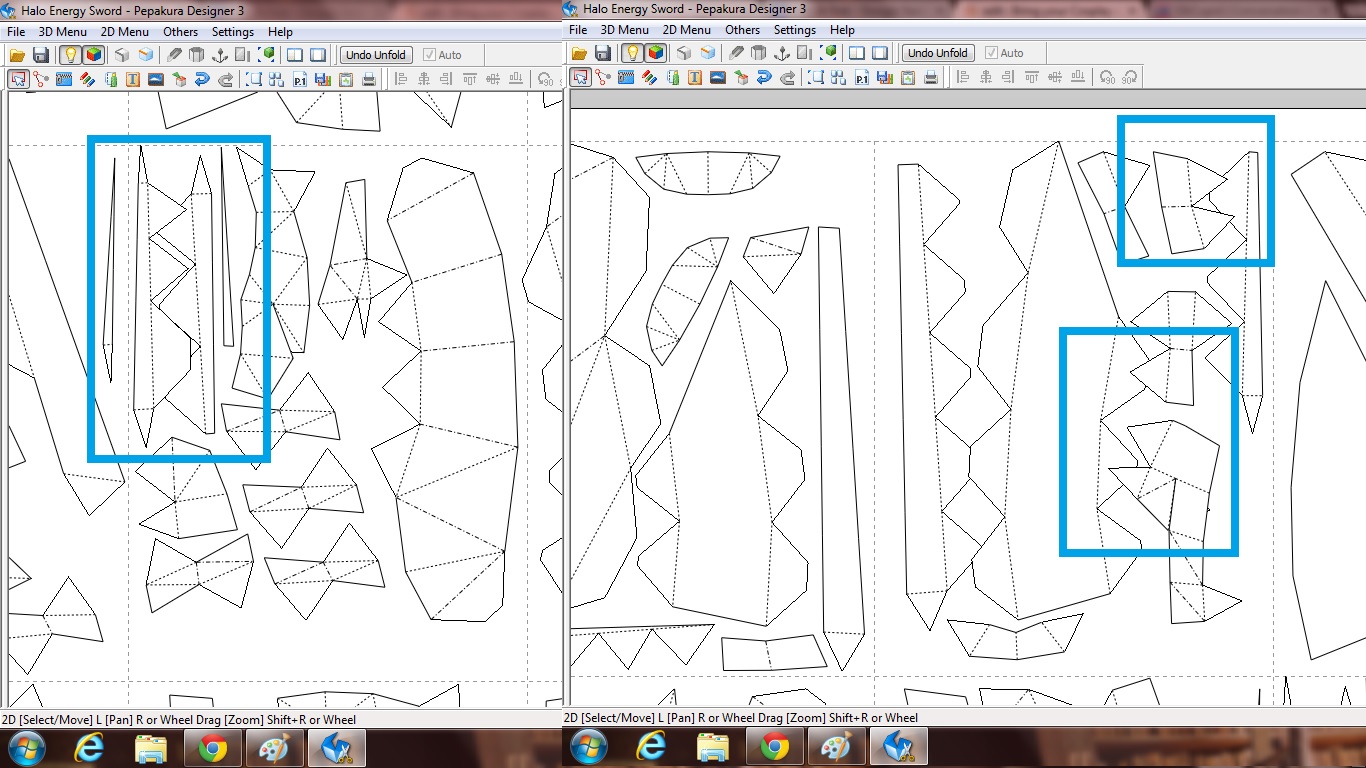Rotate 90 clockwise icon in right window
Viewport: 1366px width, 768px height.
point(1129,77)
